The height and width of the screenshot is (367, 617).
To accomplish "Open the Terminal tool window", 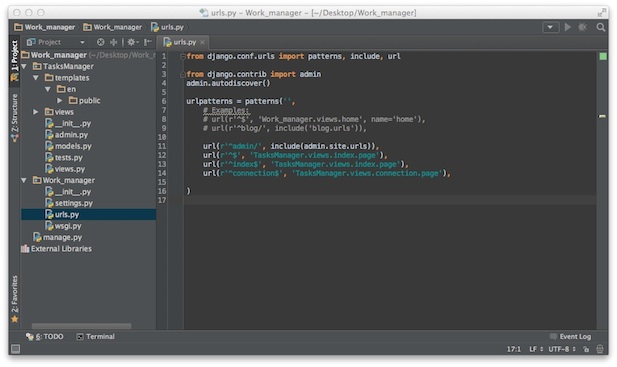I will pos(96,337).
